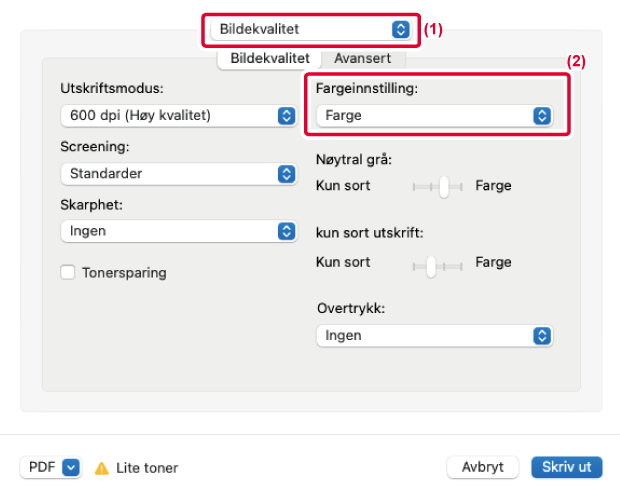Click the Skriv ut button

pos(567,467)
